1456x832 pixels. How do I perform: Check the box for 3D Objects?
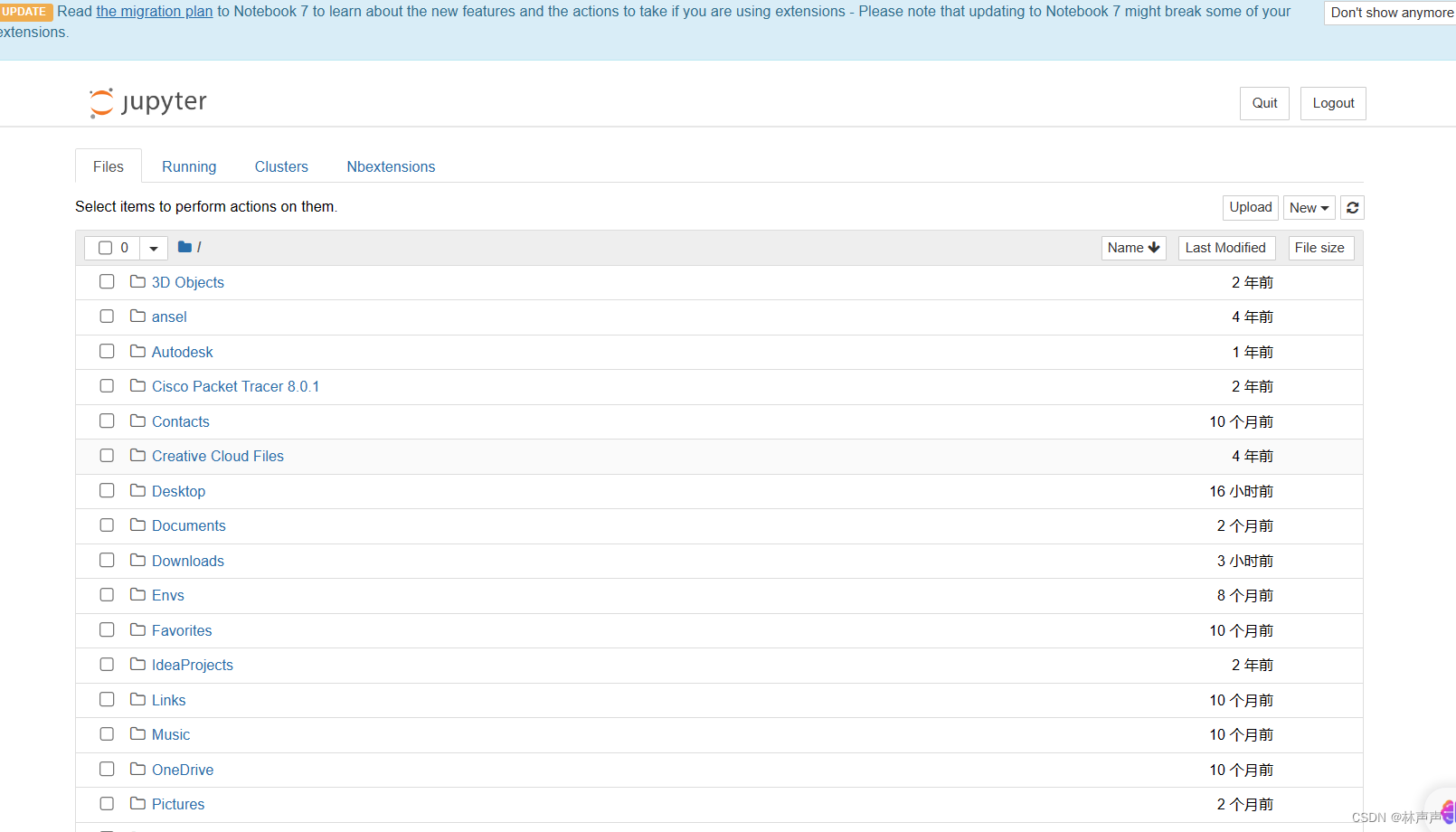(x=107, y=281)
